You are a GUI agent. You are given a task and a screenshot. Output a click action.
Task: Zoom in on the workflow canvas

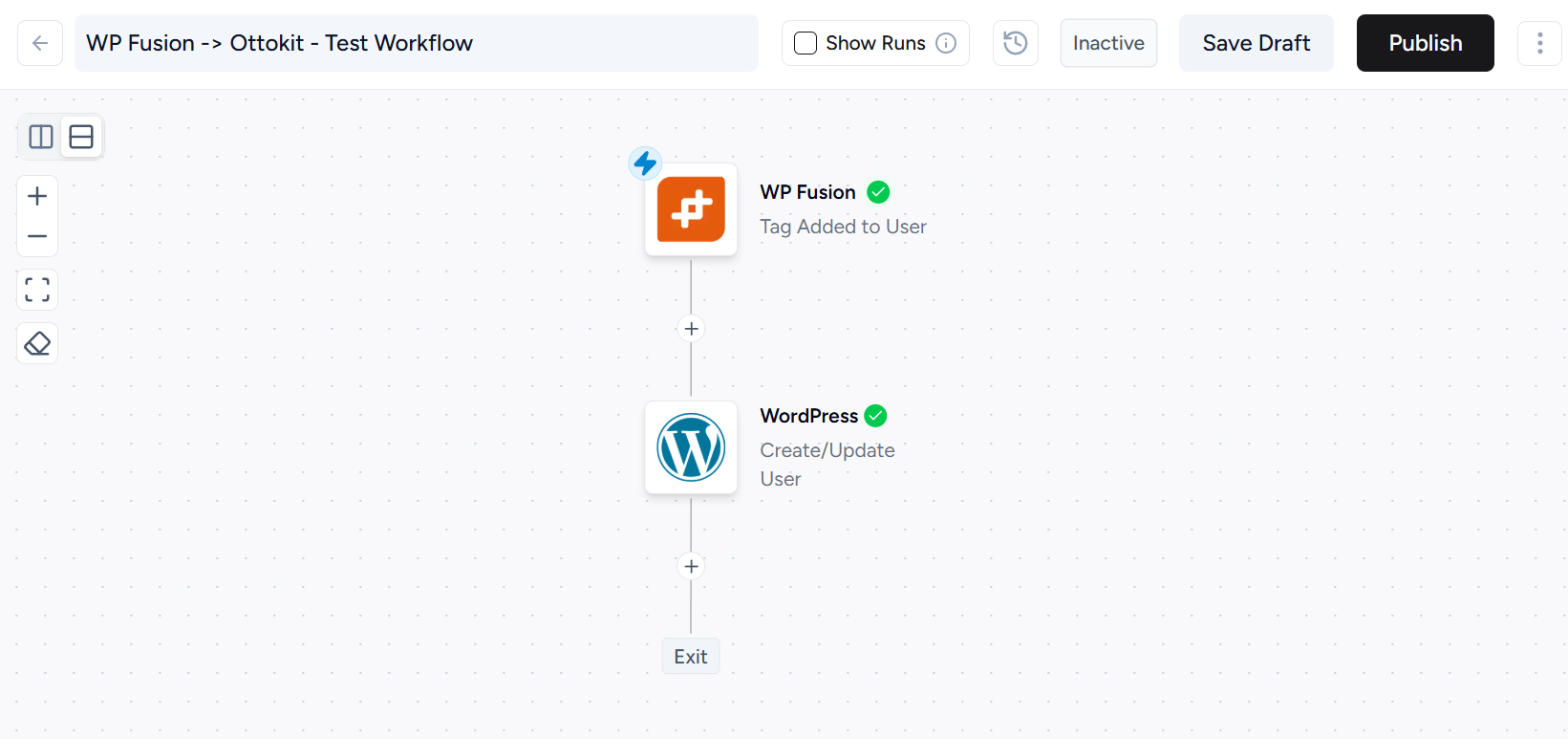(37, 196)
